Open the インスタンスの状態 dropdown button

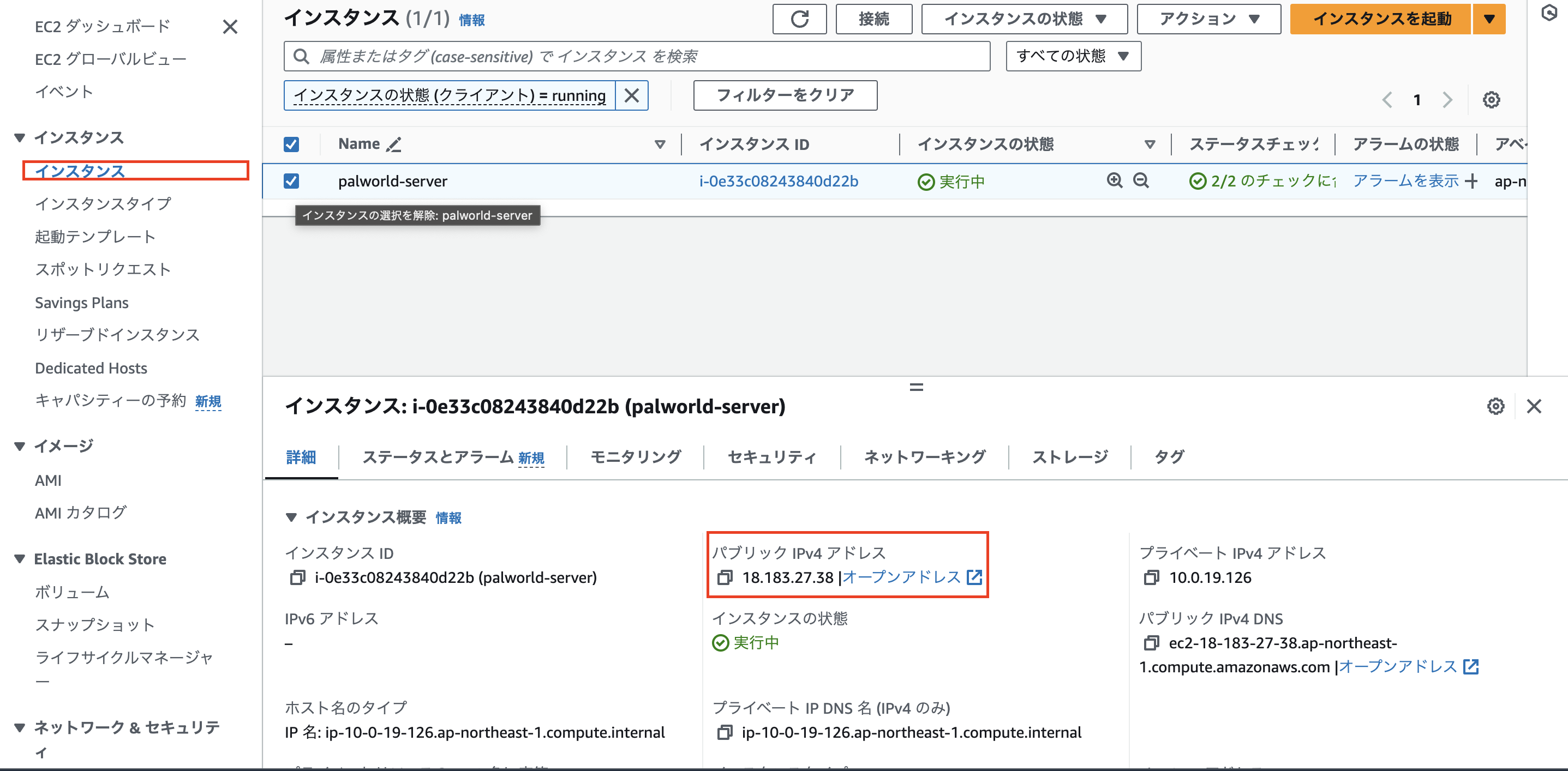(1024, 20)
